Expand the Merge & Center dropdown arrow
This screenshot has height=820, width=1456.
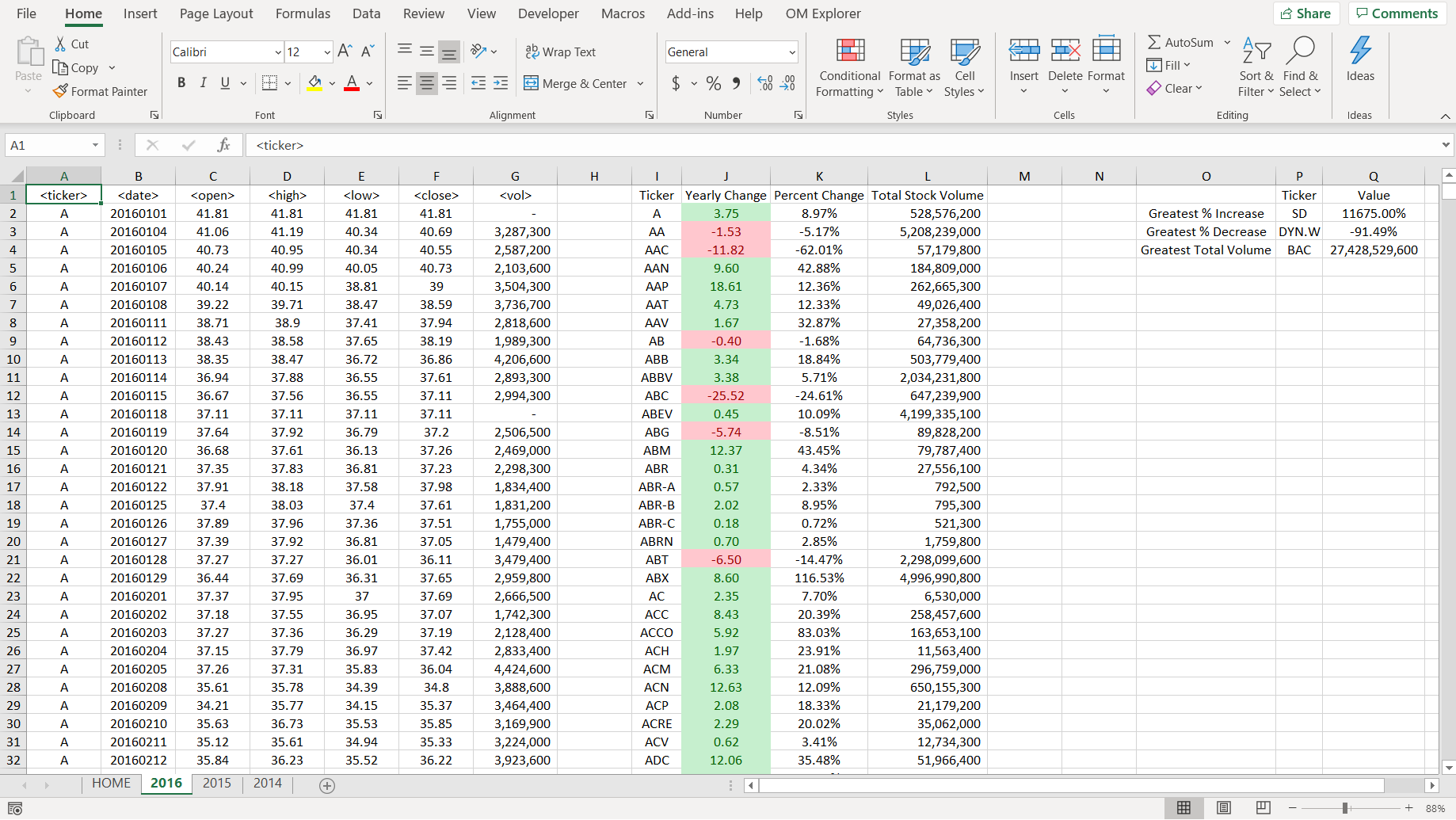[x=640, y=83]
